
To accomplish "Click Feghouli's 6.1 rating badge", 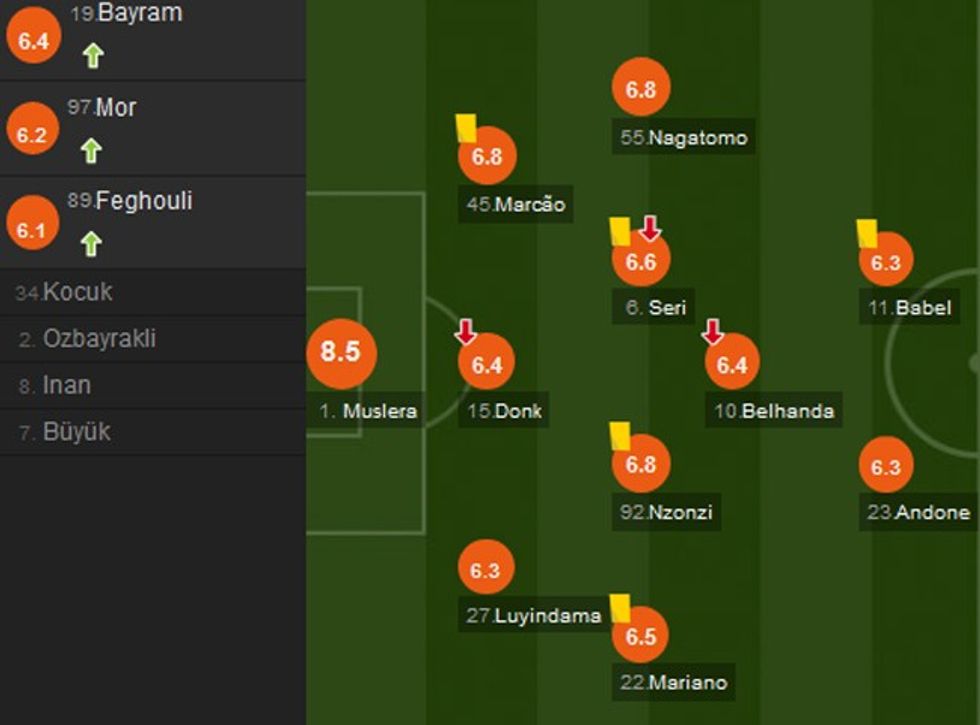I will tap(31, 230).
